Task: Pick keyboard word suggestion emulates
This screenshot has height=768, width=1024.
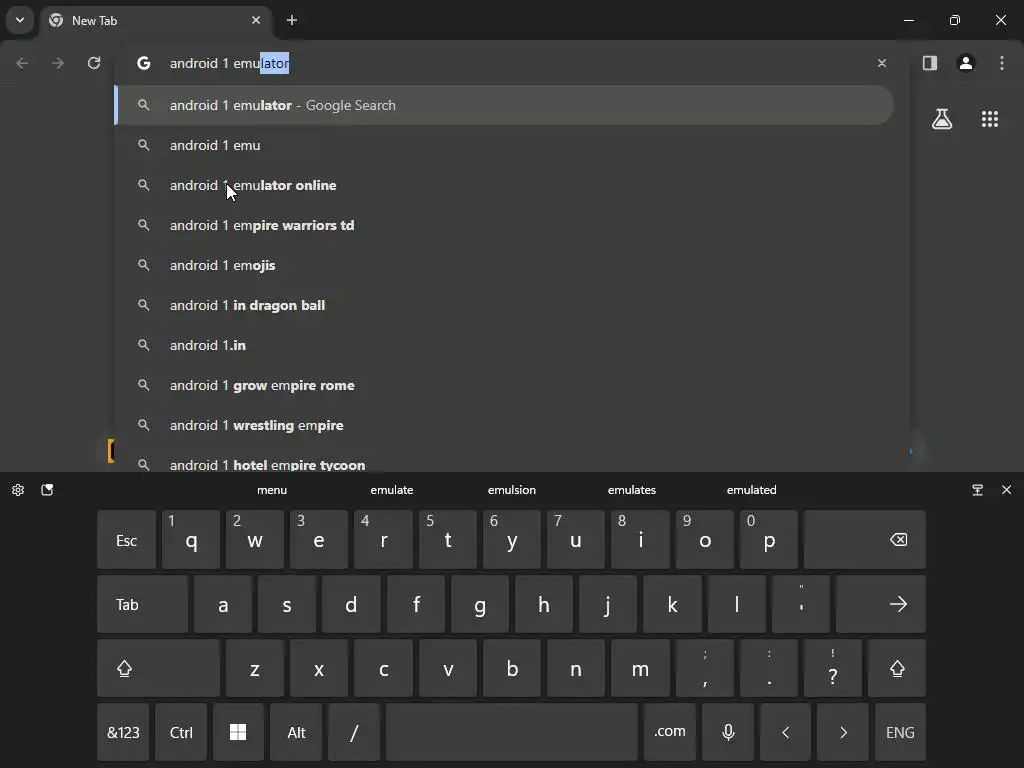Action: 632,490
